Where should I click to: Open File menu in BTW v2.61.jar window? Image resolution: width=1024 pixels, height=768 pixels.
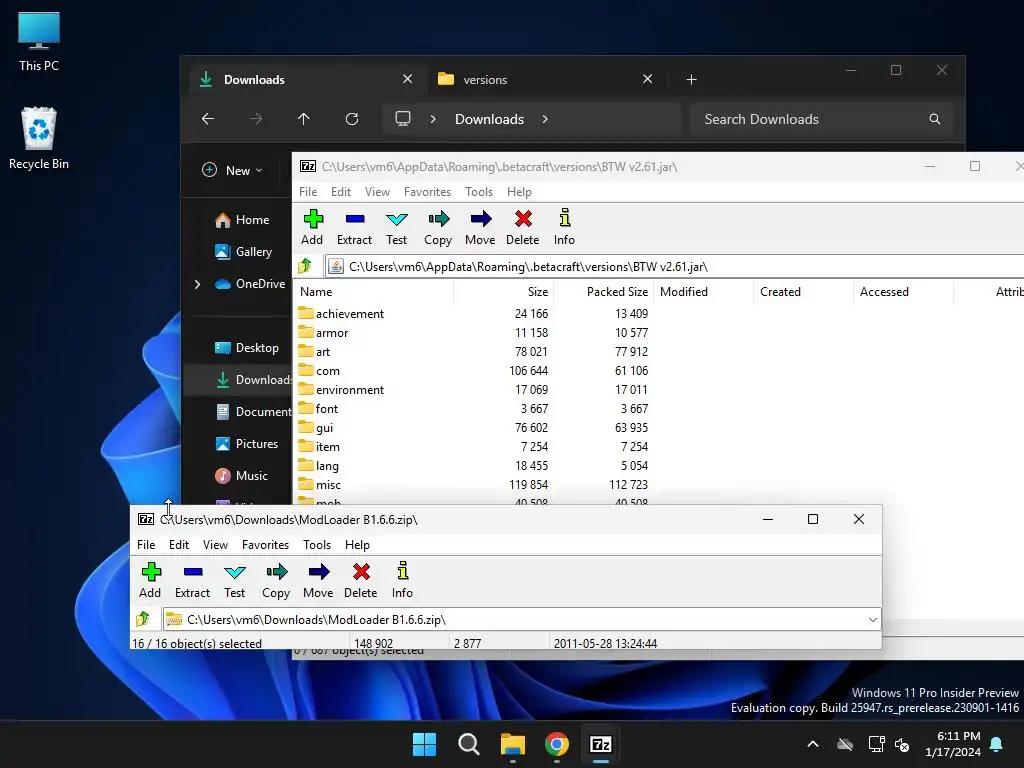[x=308, y=192]
